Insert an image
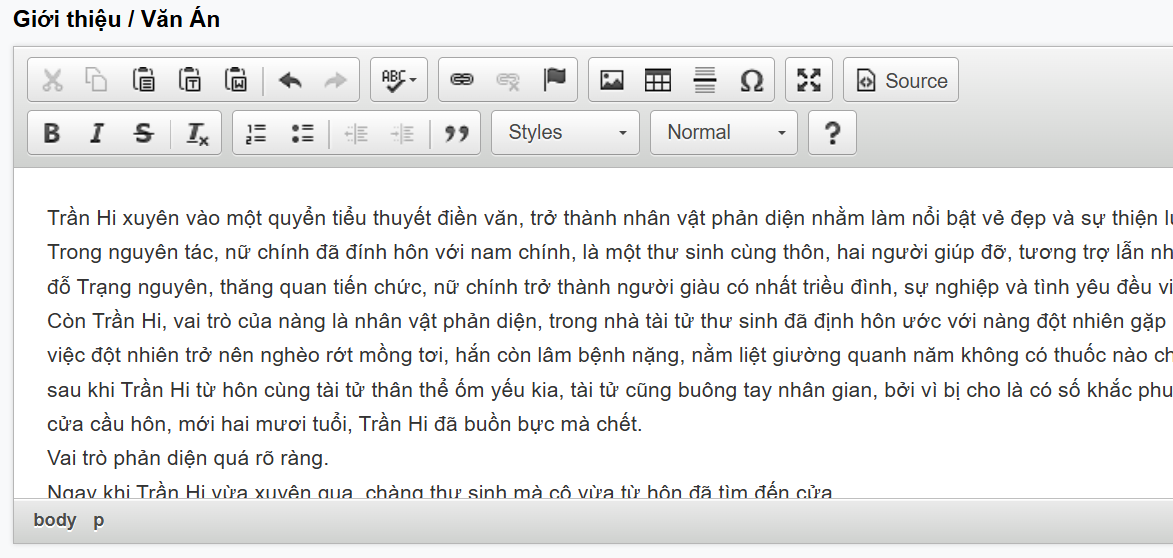This screenshot has height=558, width=1173. [x=612, y=80]
